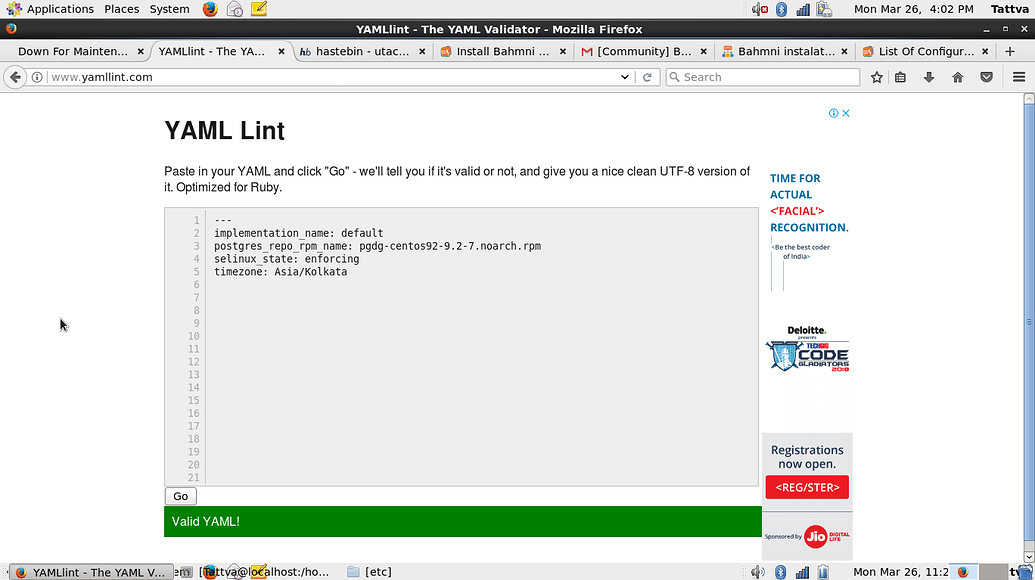Launch Firefox from top panel icon
Screen dimensions: 1035x580
210,9
